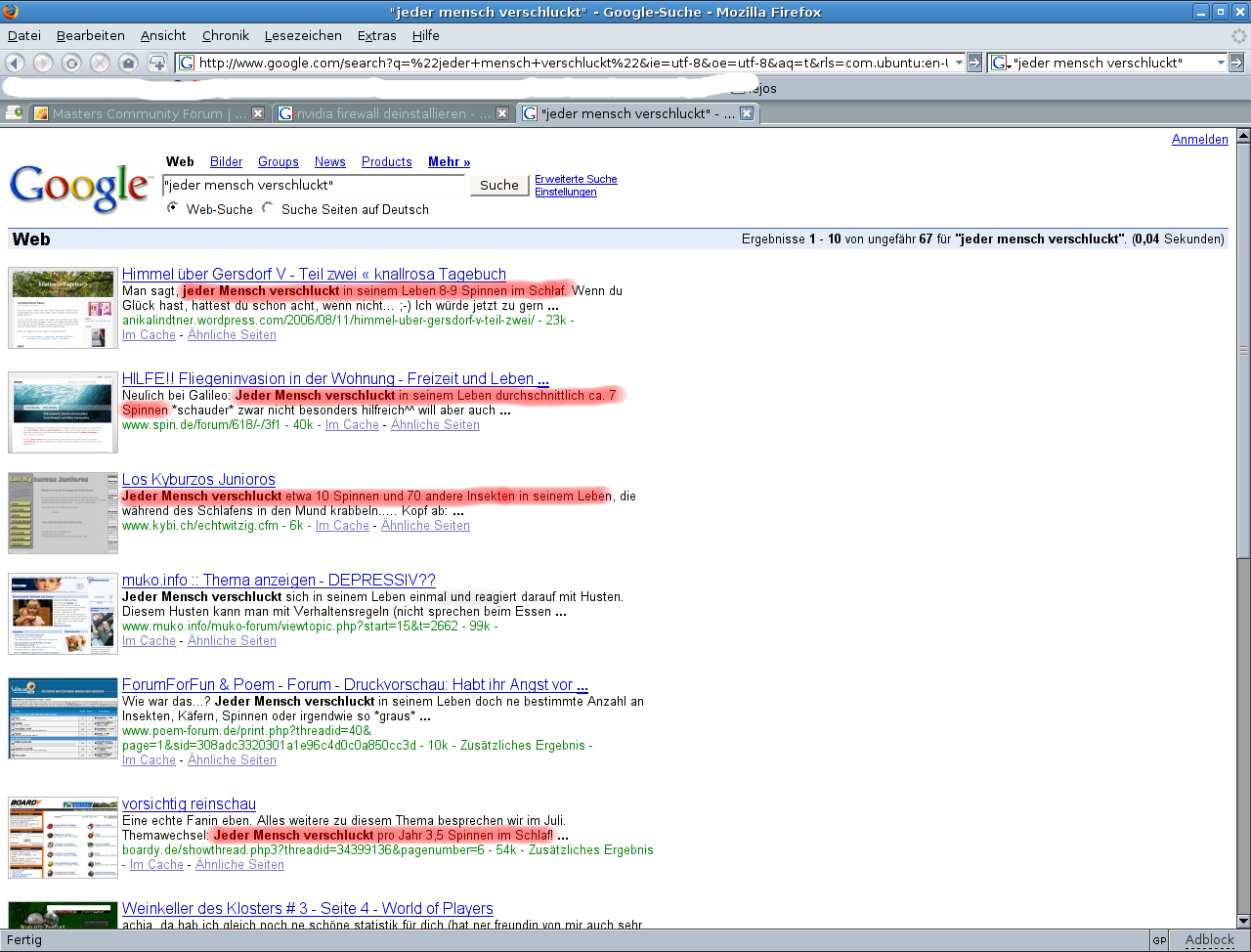Click thumbnail of Los Kyburzos Junioros result

pos(63,513)
